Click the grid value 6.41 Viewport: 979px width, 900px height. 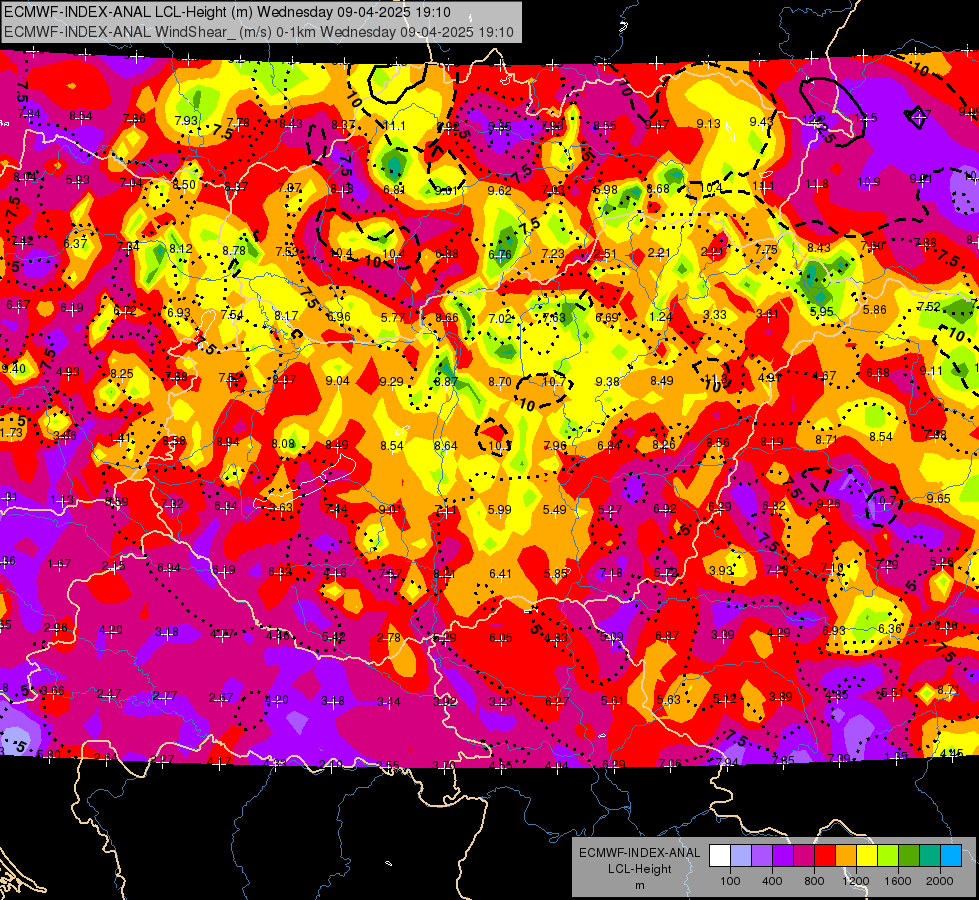500,573
